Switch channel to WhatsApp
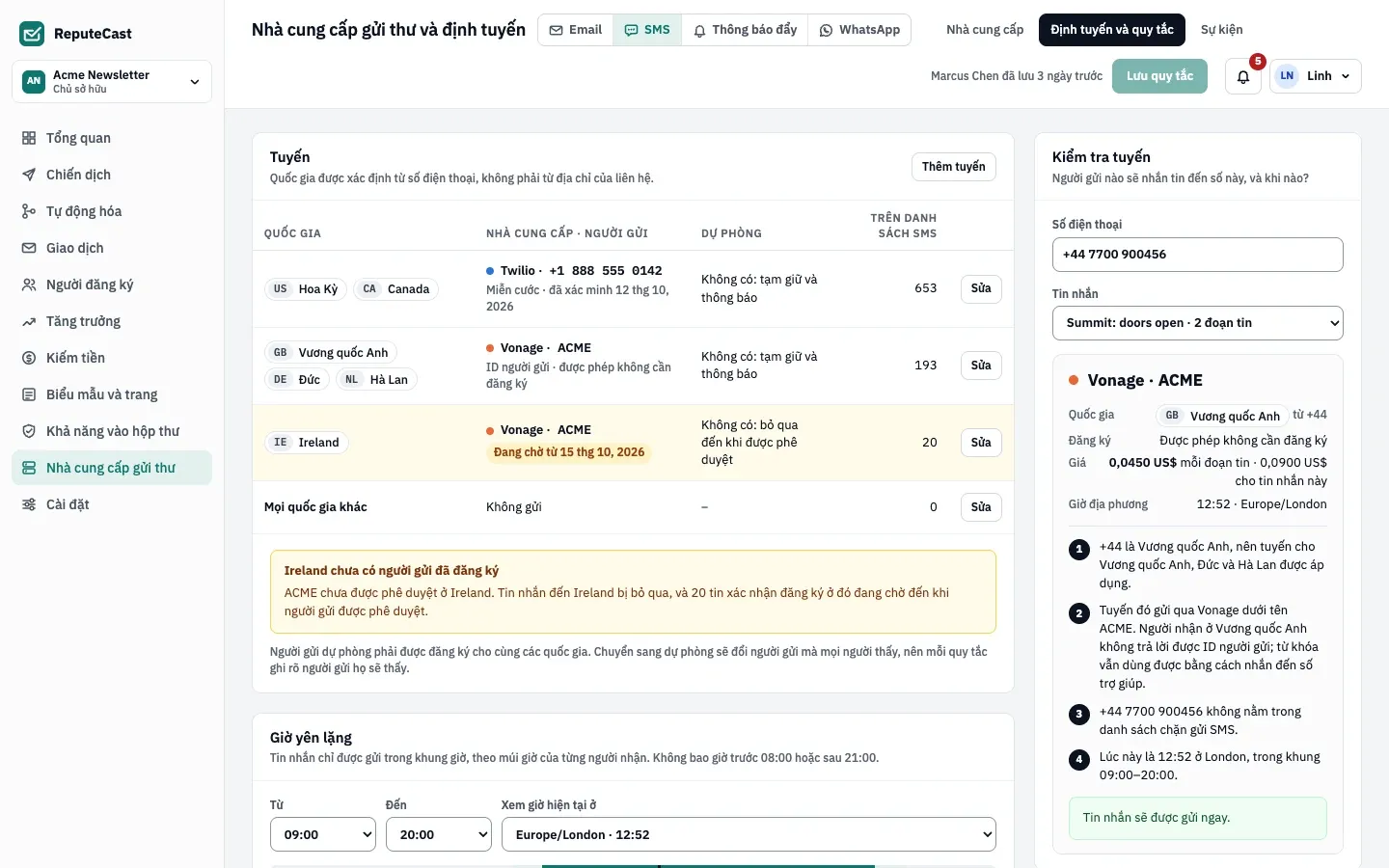The image size is (1389, 868). tap(859, 30)
